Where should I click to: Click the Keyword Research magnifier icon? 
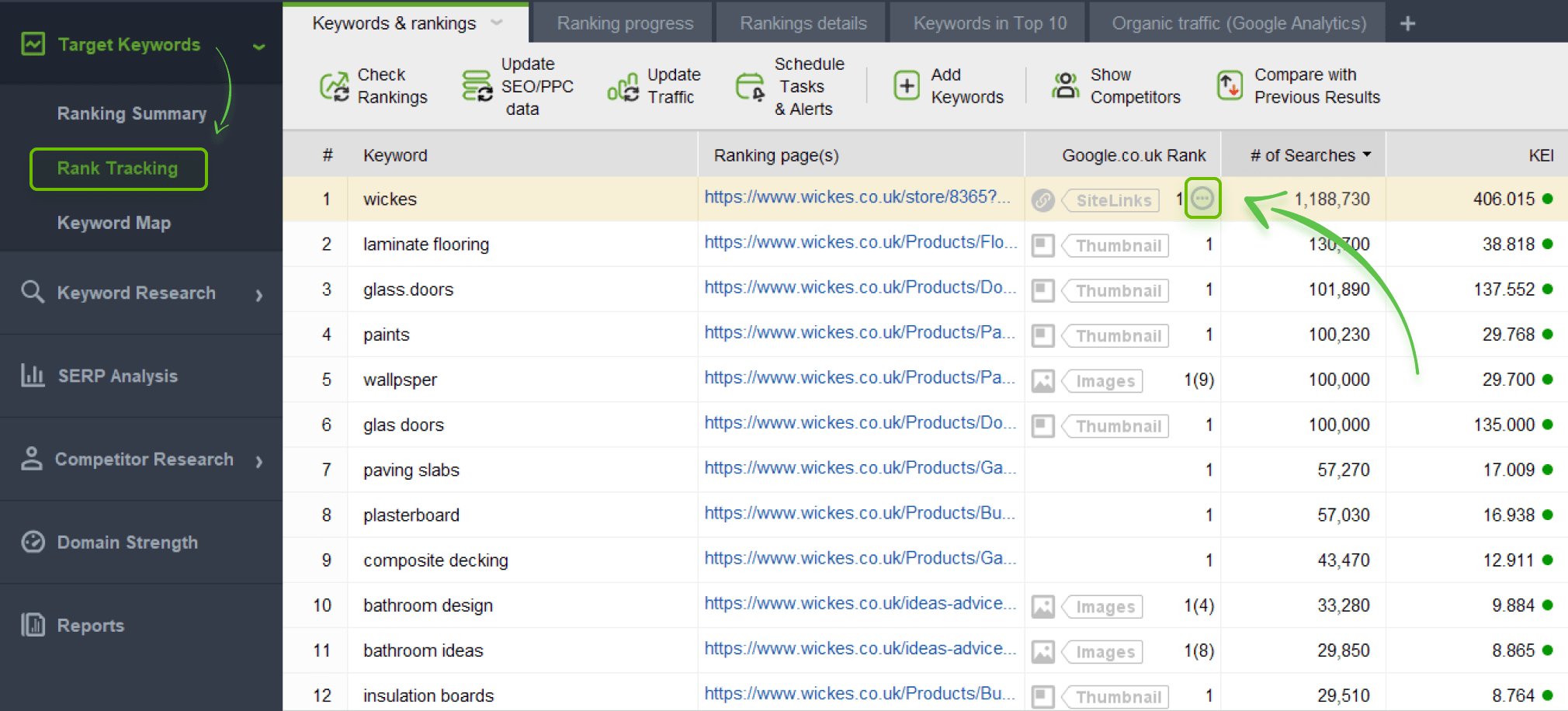33,292
